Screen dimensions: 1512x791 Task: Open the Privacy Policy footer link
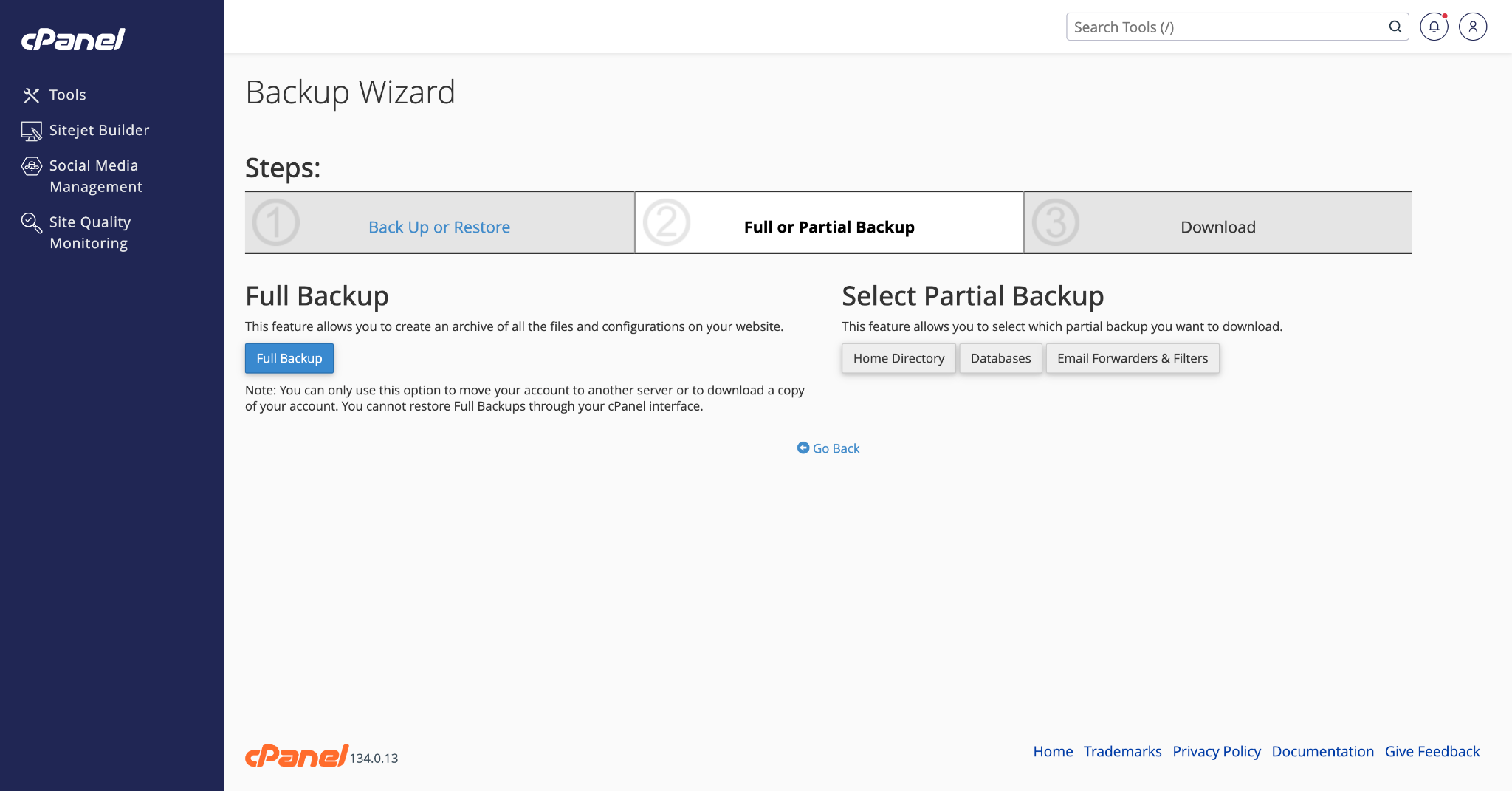tap(1216, 751)
